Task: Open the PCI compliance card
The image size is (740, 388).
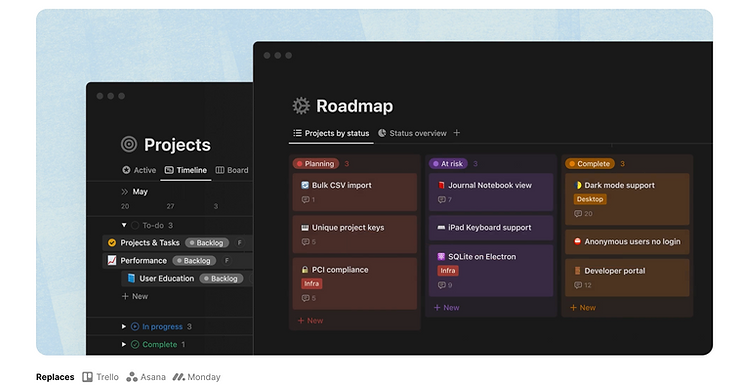Action: [355, 283]
